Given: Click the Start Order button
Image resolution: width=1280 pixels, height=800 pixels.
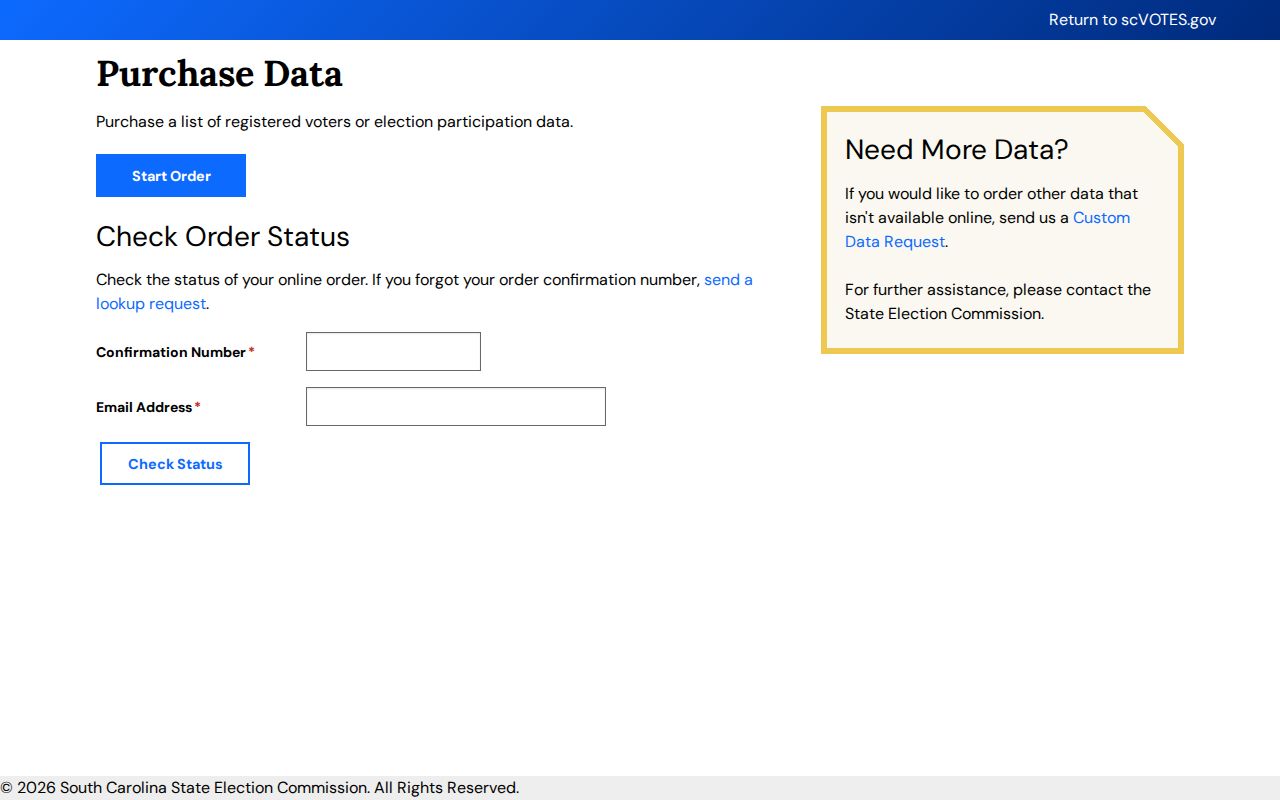Looking at the screenshot, I should click(171, 176).
